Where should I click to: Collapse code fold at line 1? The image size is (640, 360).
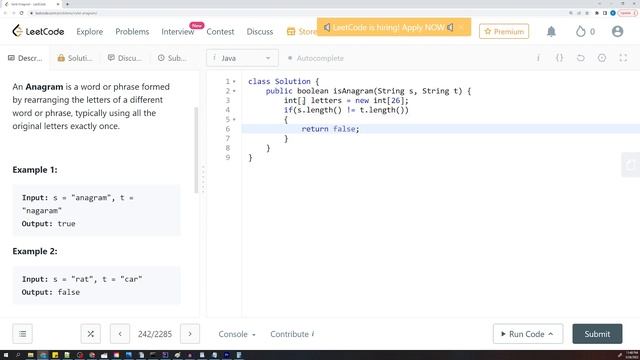tap(234, 82)
